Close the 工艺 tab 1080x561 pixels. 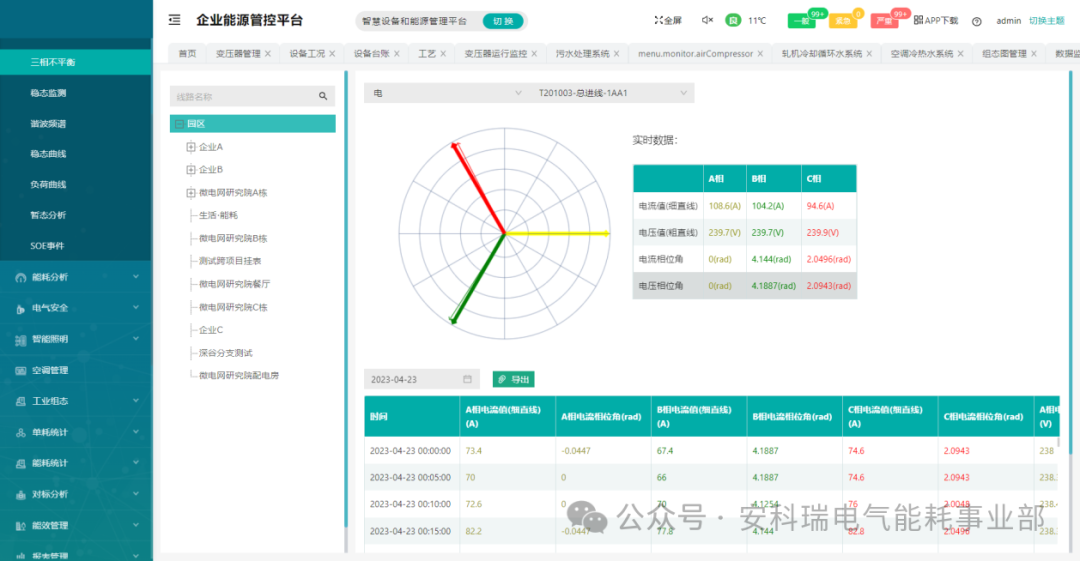point(443,54)
